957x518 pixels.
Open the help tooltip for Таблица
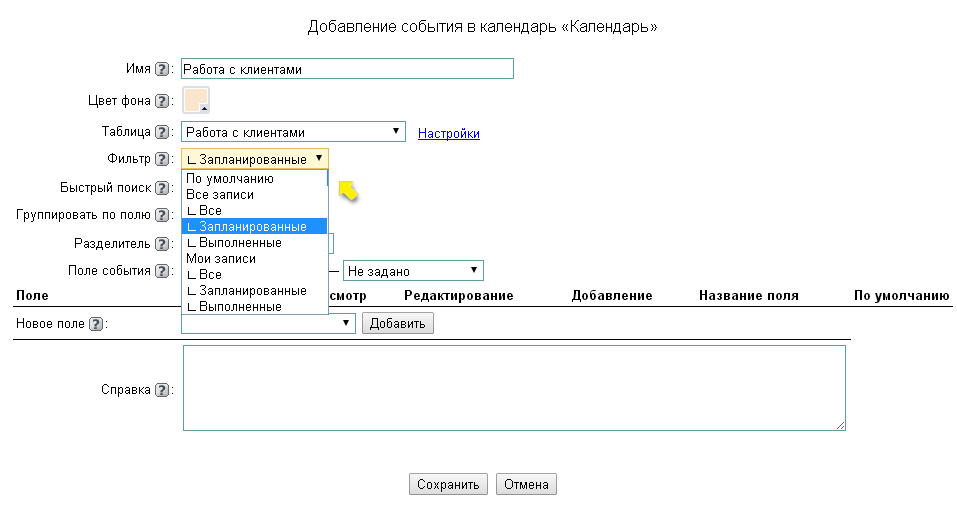click(x=163, y=132)
